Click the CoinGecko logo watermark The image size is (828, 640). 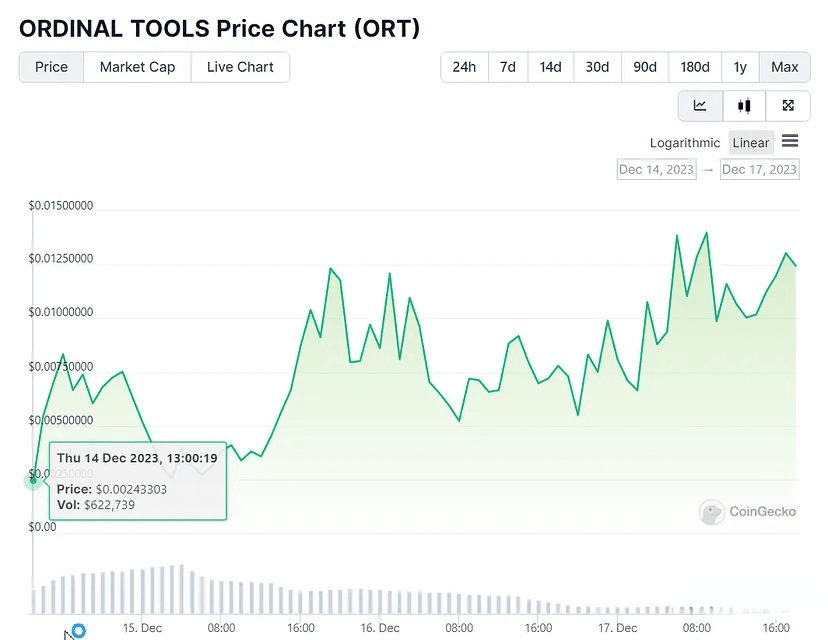click(748, 511)
